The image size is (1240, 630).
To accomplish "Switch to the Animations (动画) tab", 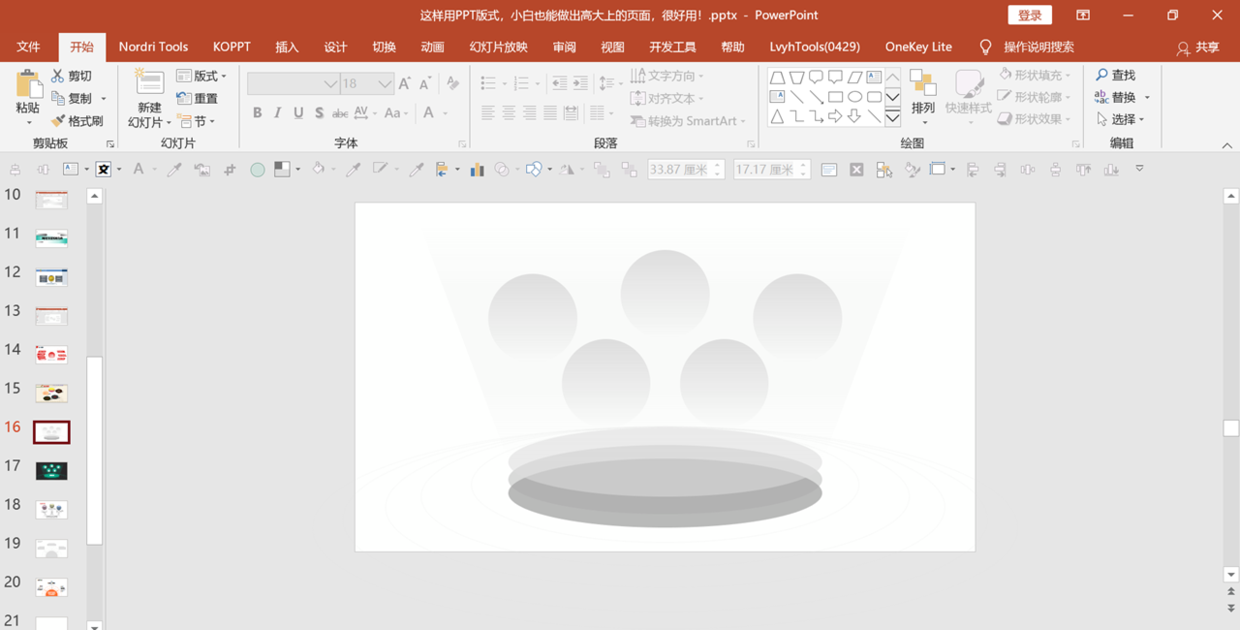I will pyautogui.click(x=432, y=47).
